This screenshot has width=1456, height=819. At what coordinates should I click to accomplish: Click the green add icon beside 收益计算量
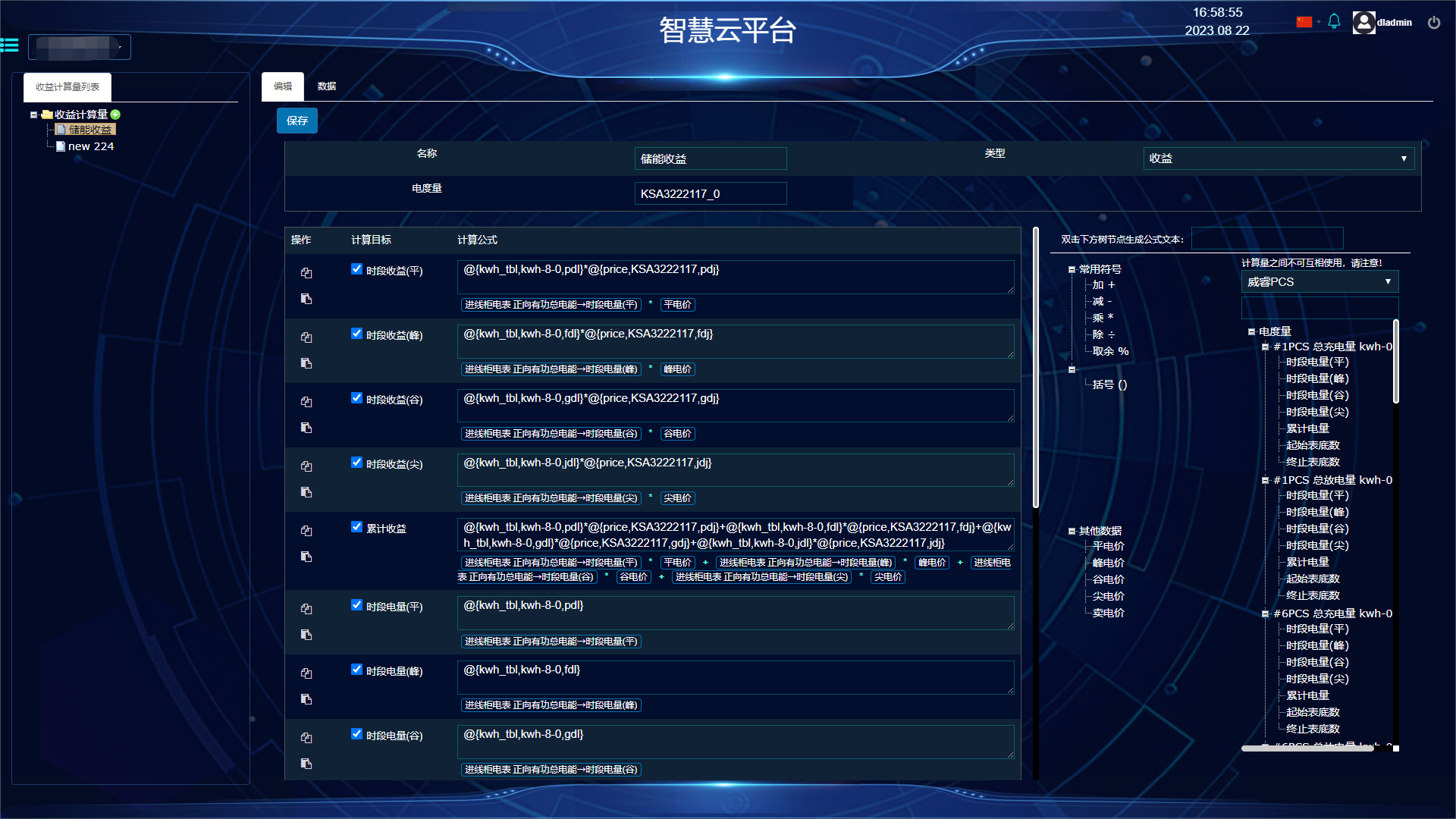click(115, 115)
